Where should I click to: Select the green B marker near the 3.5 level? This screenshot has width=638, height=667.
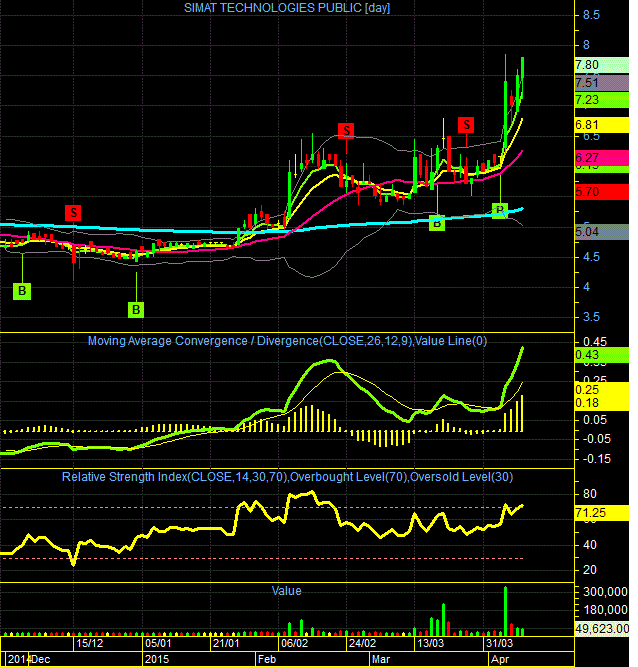coord(136,310)
